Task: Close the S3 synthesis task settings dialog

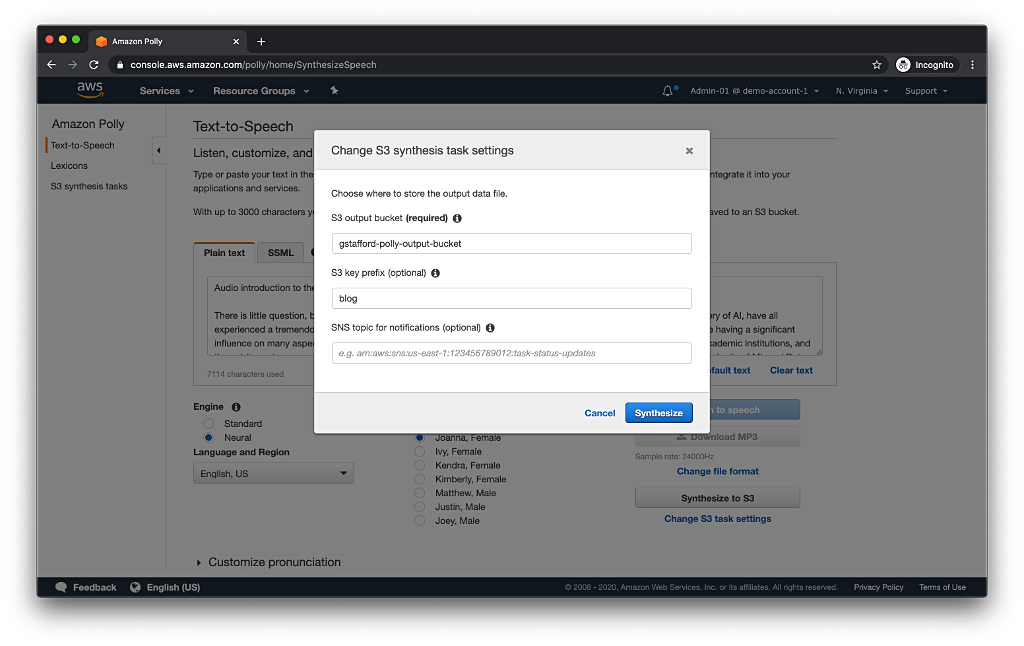Action: pos(689,151)
